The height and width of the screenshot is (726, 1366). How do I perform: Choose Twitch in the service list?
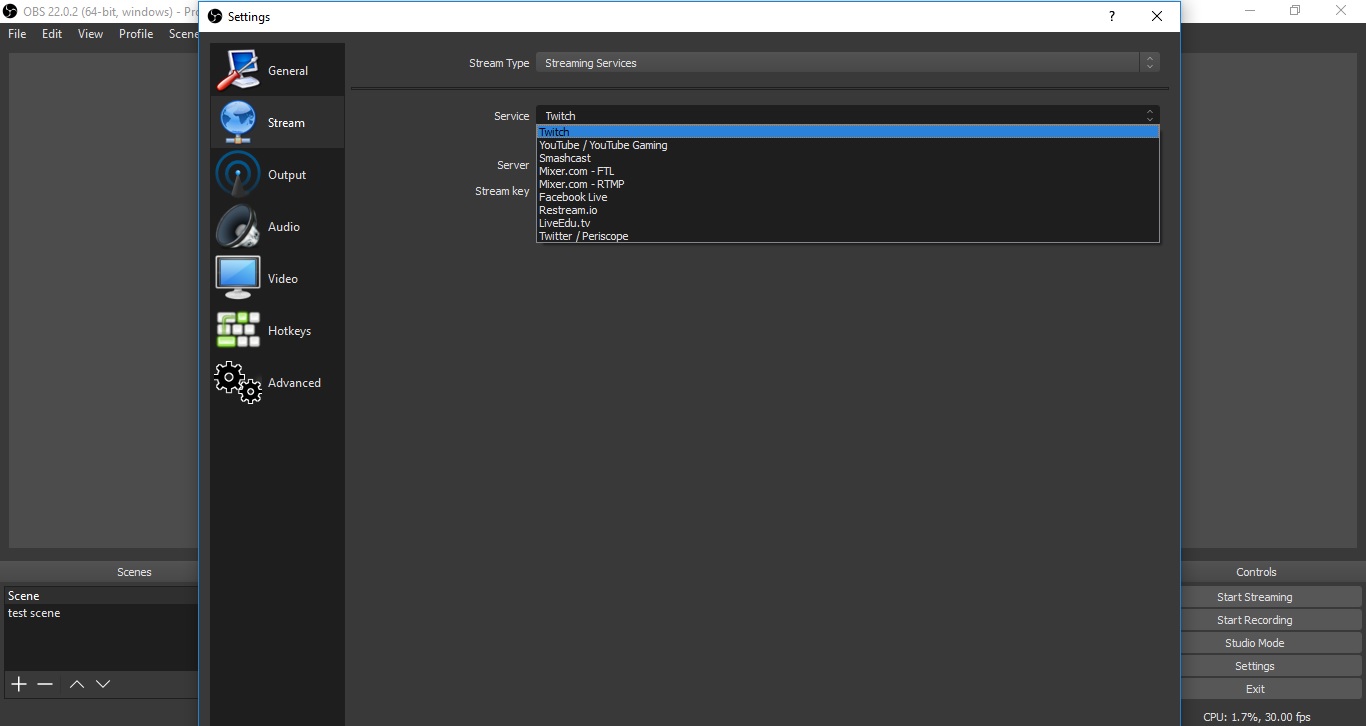848,132
